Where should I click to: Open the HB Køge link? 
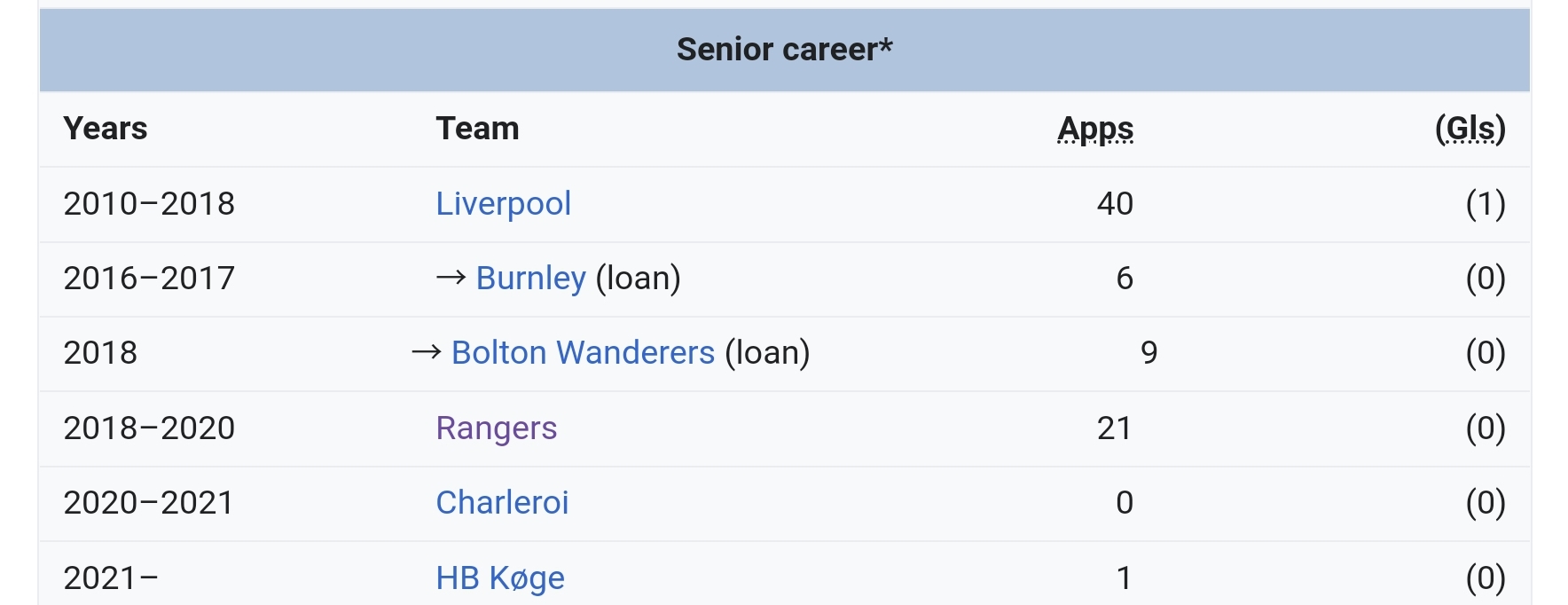pos(500,578)
